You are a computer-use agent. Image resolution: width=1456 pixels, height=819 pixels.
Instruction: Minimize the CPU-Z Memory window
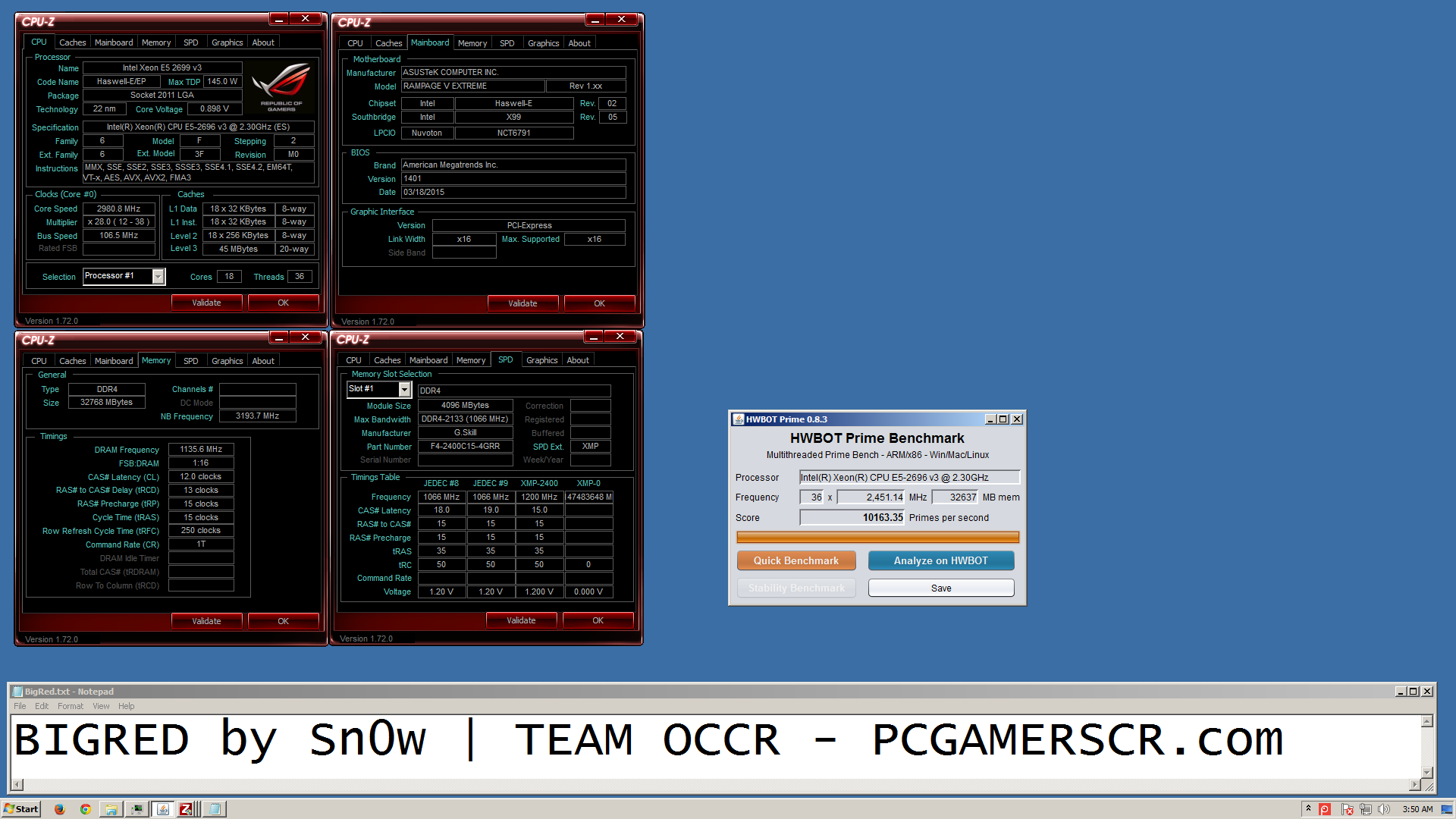click(279, 337)
